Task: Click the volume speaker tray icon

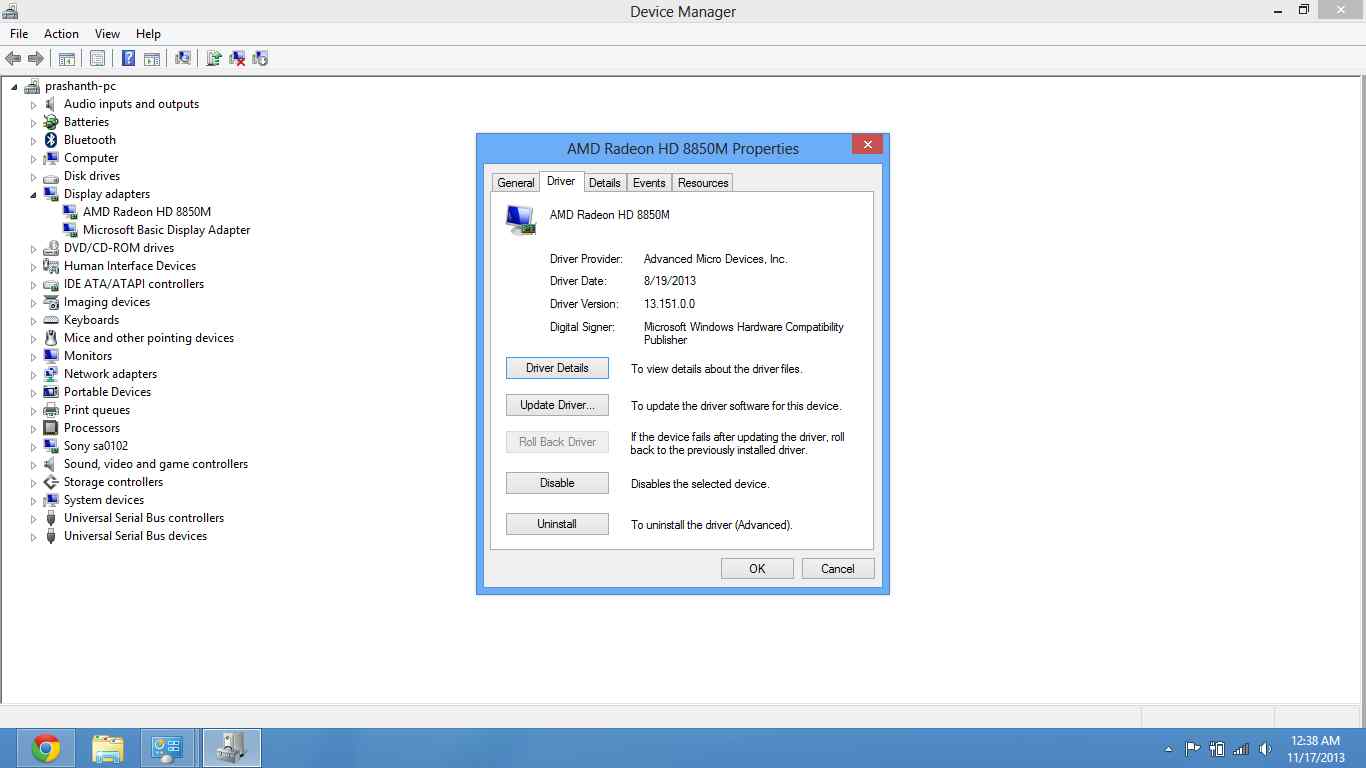Action: coord(1265,748)
